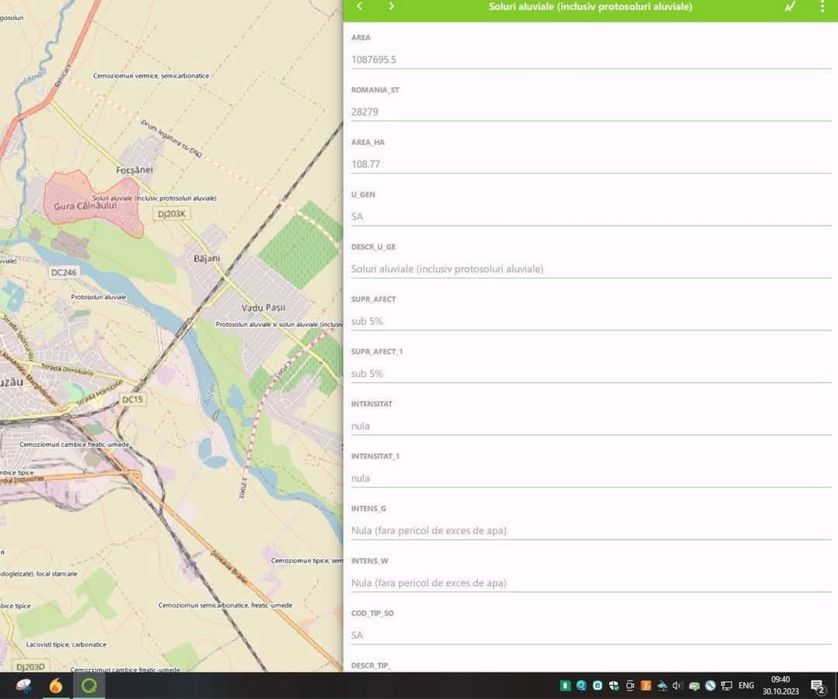Screen dimensions: 838x699
Task: Select DESCR_U_GE value Soluri aluviale
Action: pyautogui.click(x=447, y=269)
